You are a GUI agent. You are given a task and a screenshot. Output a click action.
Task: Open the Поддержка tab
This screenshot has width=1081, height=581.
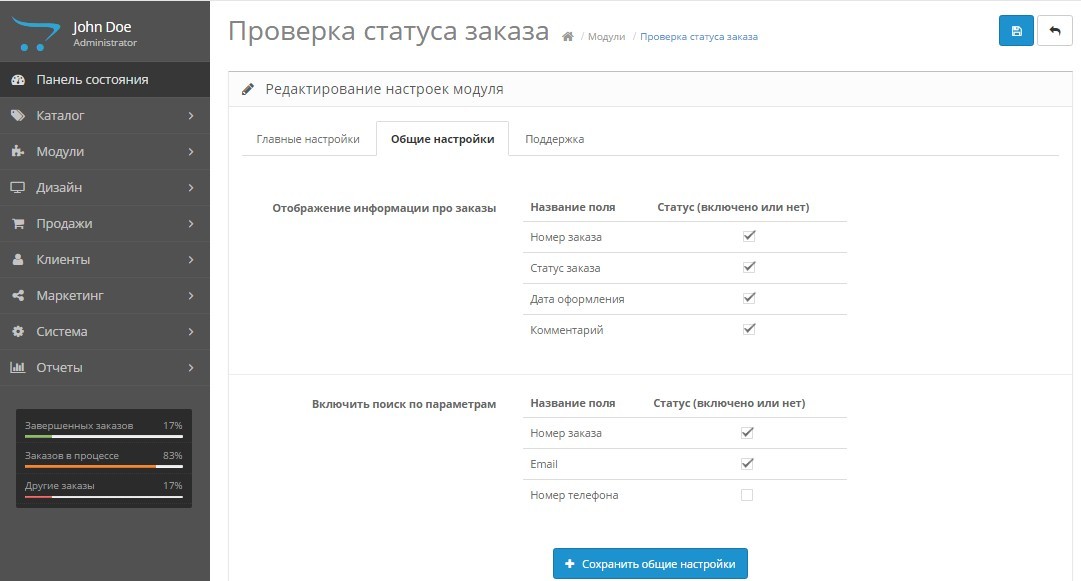pyautogui.click(x=554, y=139)
